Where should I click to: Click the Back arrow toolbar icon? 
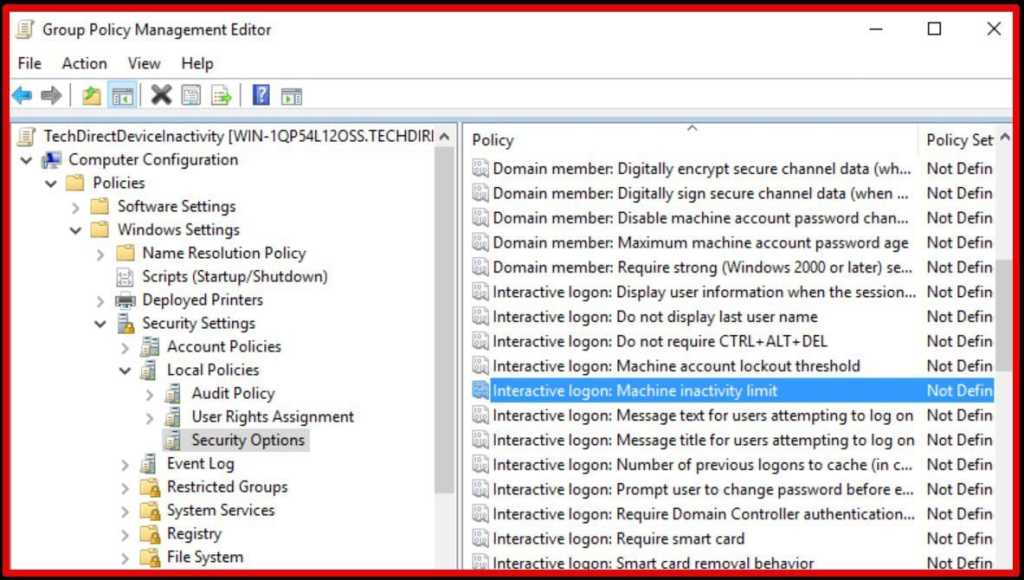22,96
